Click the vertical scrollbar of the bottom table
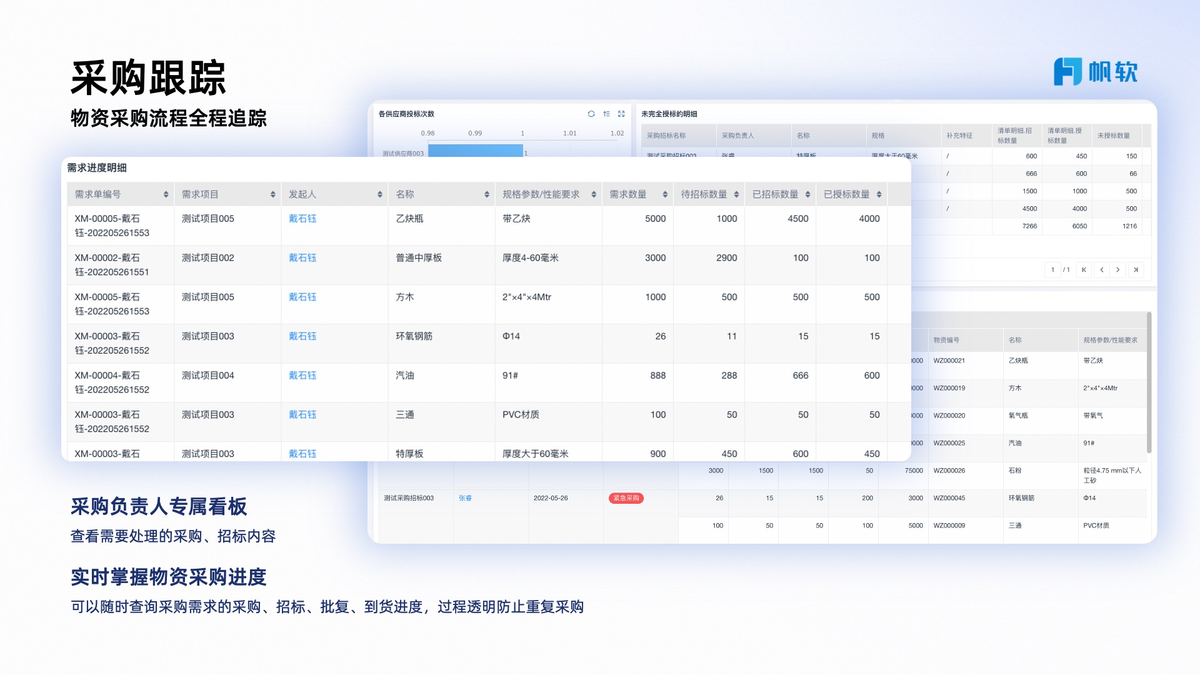1200x675 pixels. pos(1148,380)
